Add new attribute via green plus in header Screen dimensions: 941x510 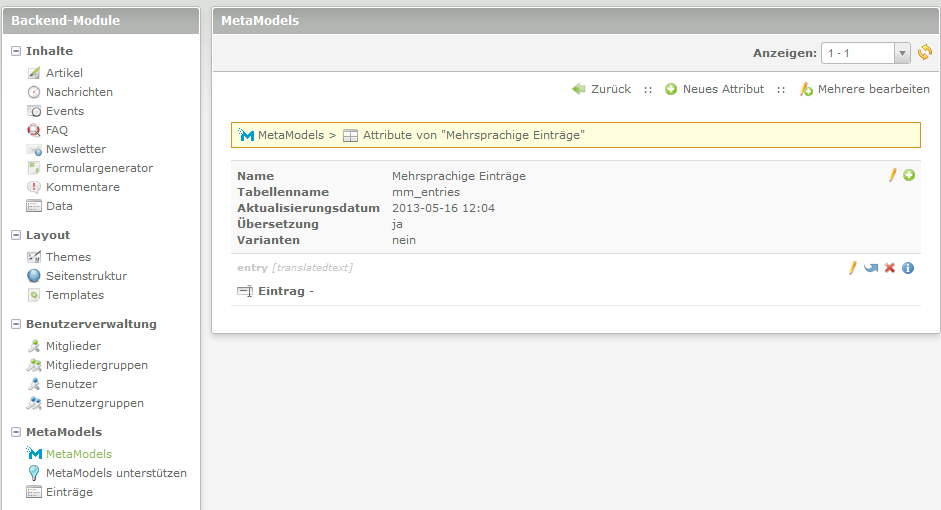pyautogui.click(x=909, y=176)
